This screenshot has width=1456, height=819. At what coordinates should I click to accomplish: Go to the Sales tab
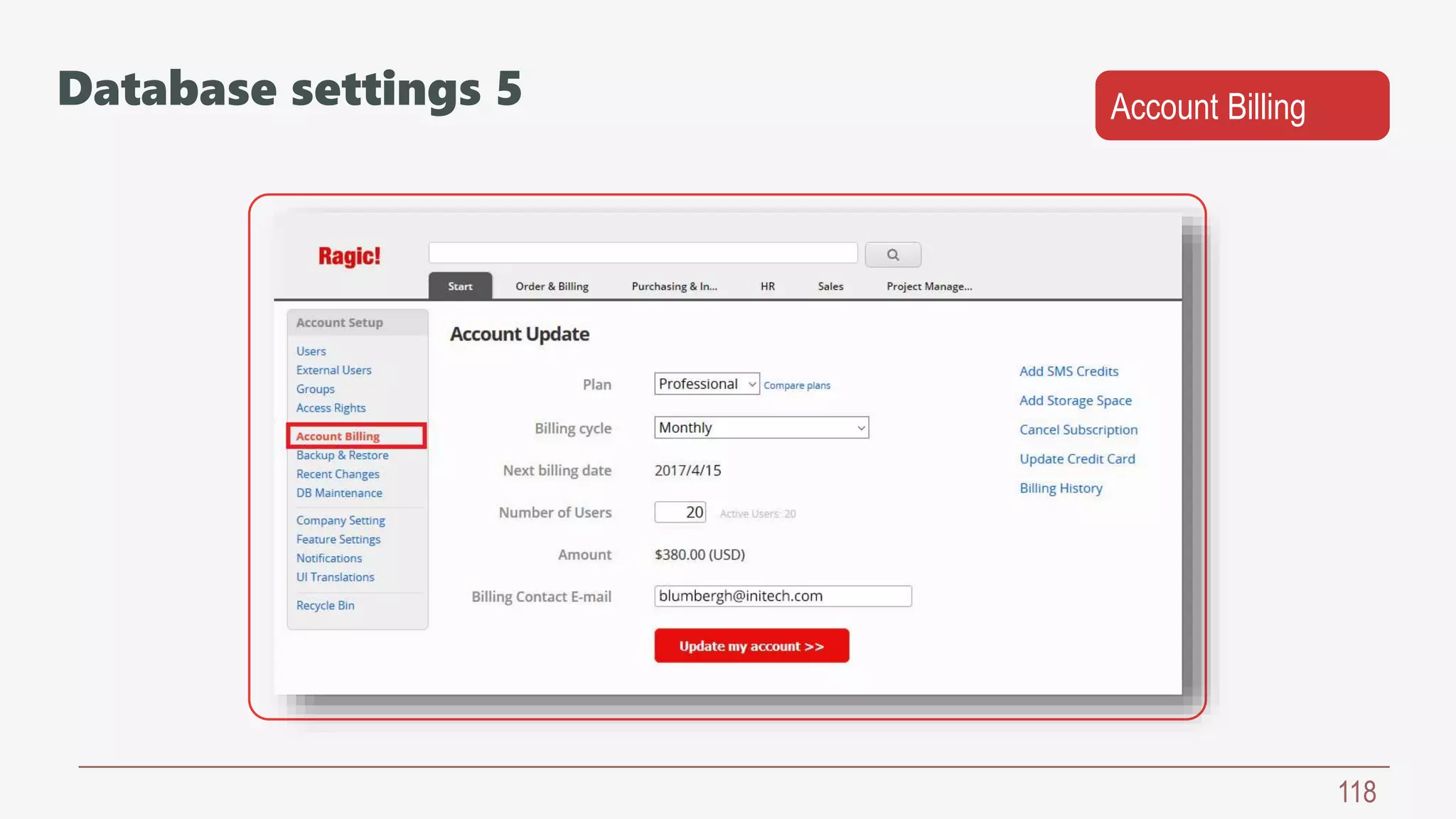830,286
